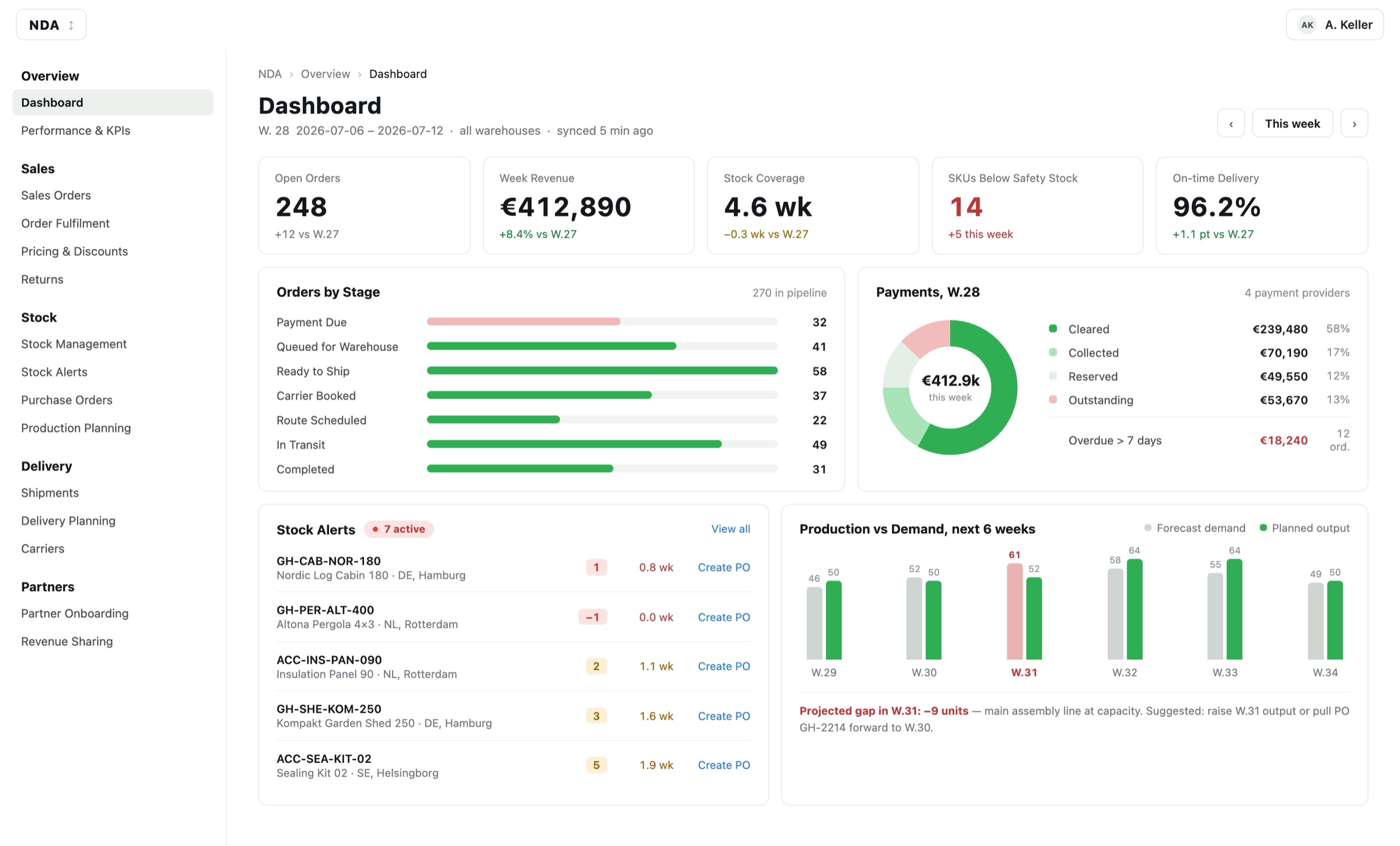
Task: Click Overview breadcrumb link
Action: [x=325, y=74]
